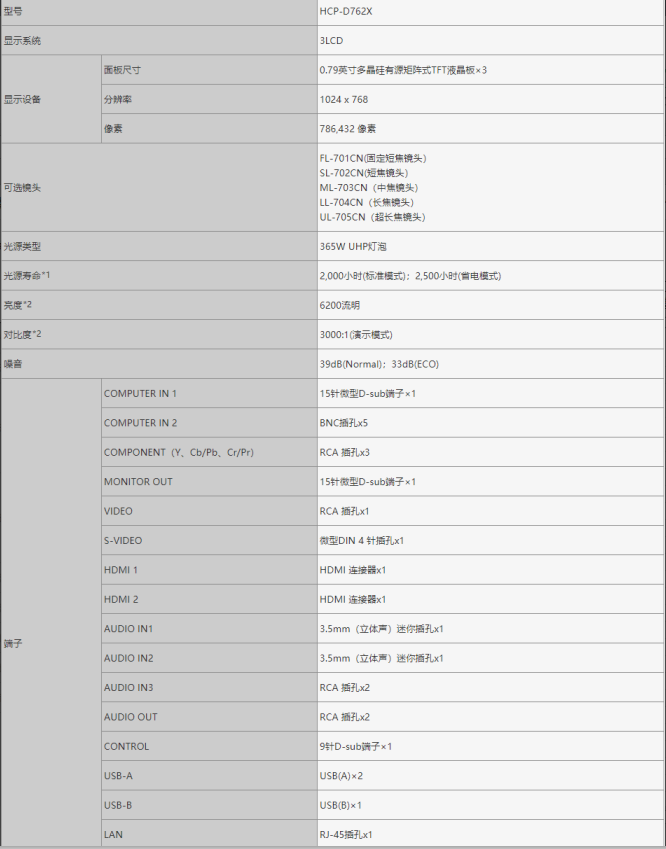
Task: Click the HDMI 2 row label
Action: [x=121, y=599]
